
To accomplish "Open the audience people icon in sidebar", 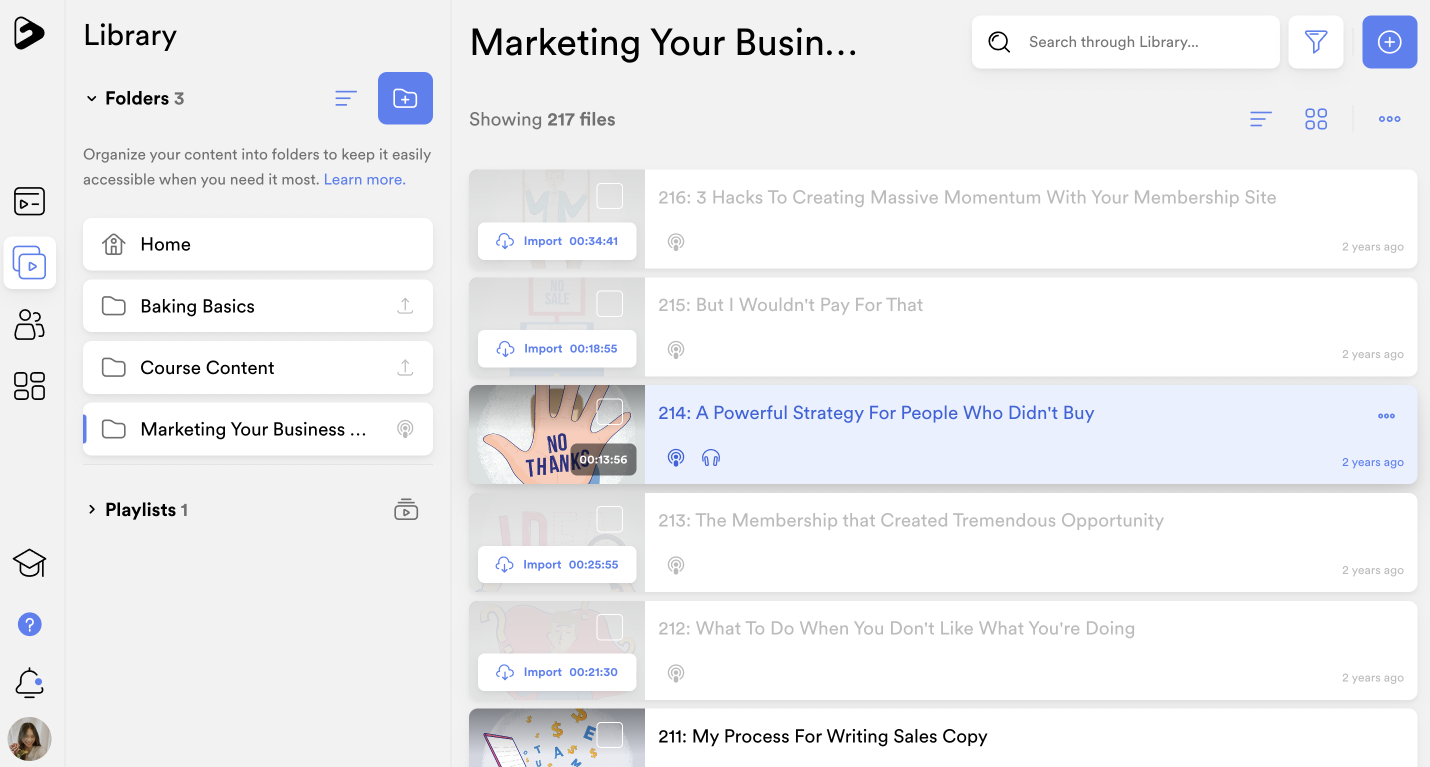I will coord(29,324).
